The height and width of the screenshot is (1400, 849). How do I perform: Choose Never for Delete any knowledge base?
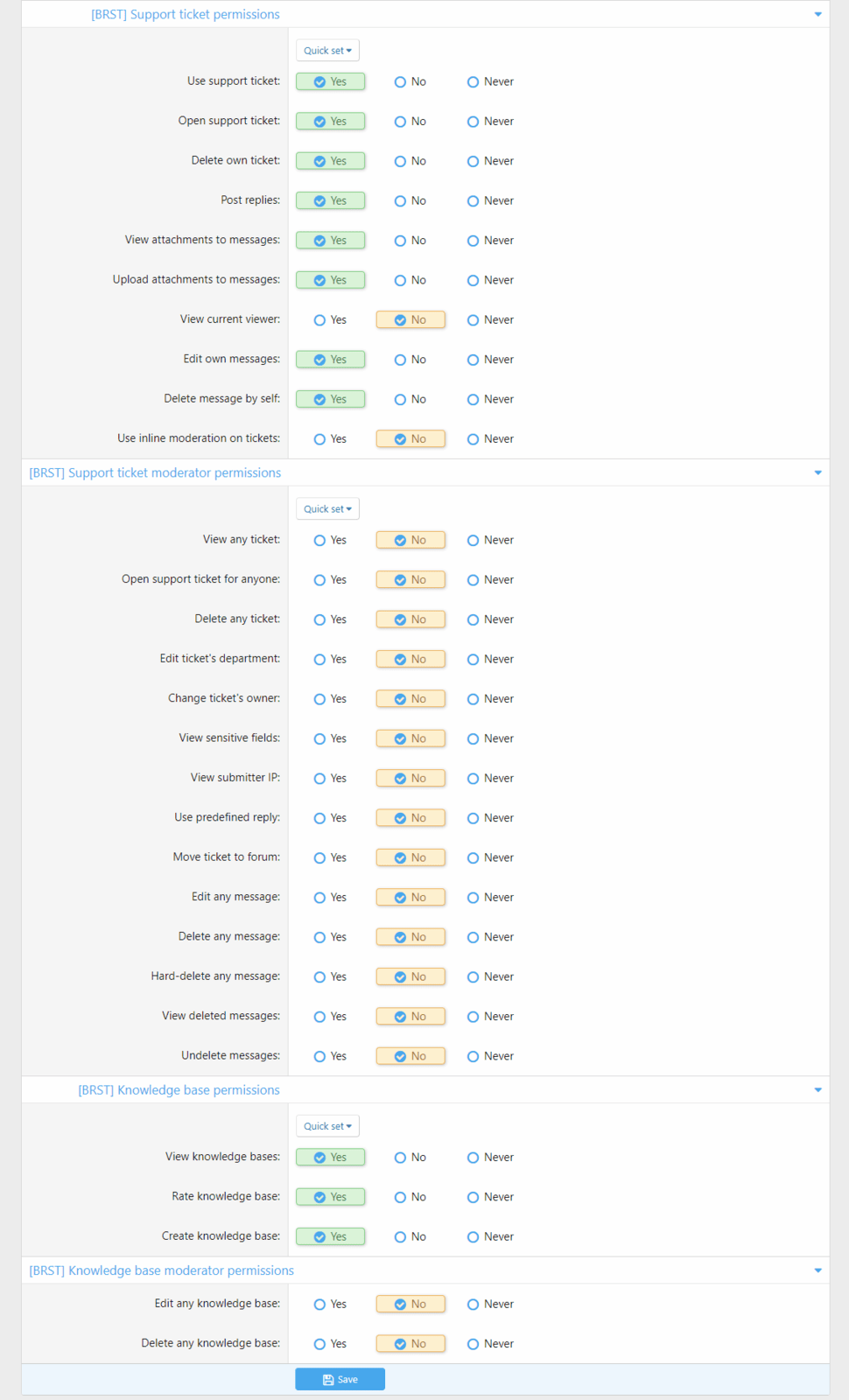(x=474, y=1345)
